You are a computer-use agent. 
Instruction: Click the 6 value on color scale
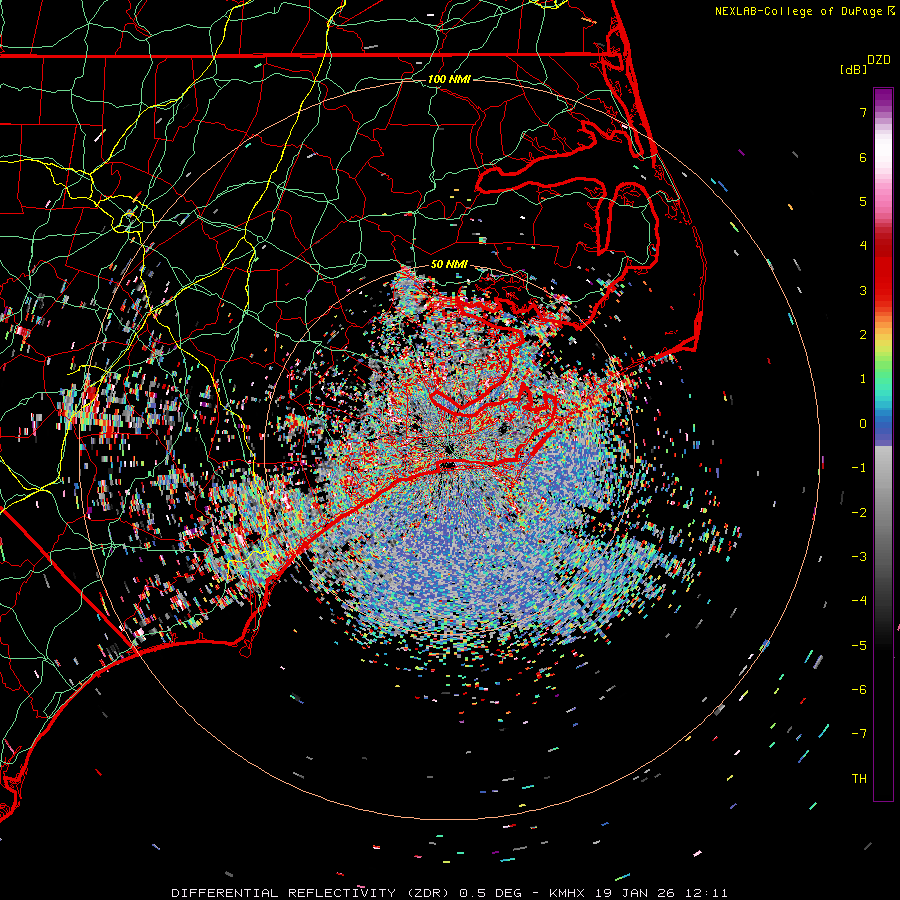click(x=863, y=157)
